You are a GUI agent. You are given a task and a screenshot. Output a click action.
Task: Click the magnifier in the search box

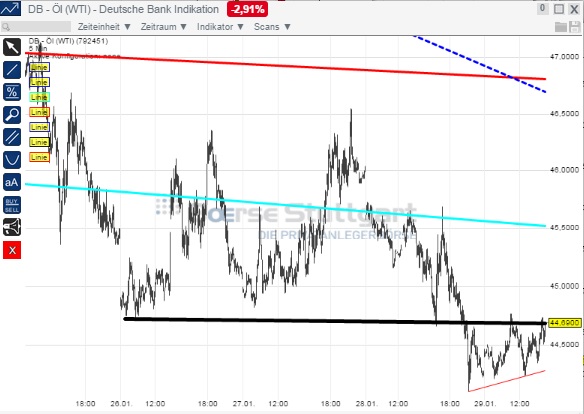click(6, 27)
